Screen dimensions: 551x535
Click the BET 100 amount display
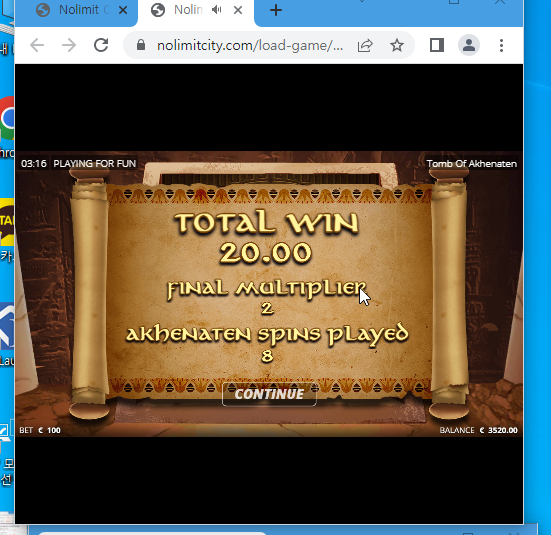[40, 430]
